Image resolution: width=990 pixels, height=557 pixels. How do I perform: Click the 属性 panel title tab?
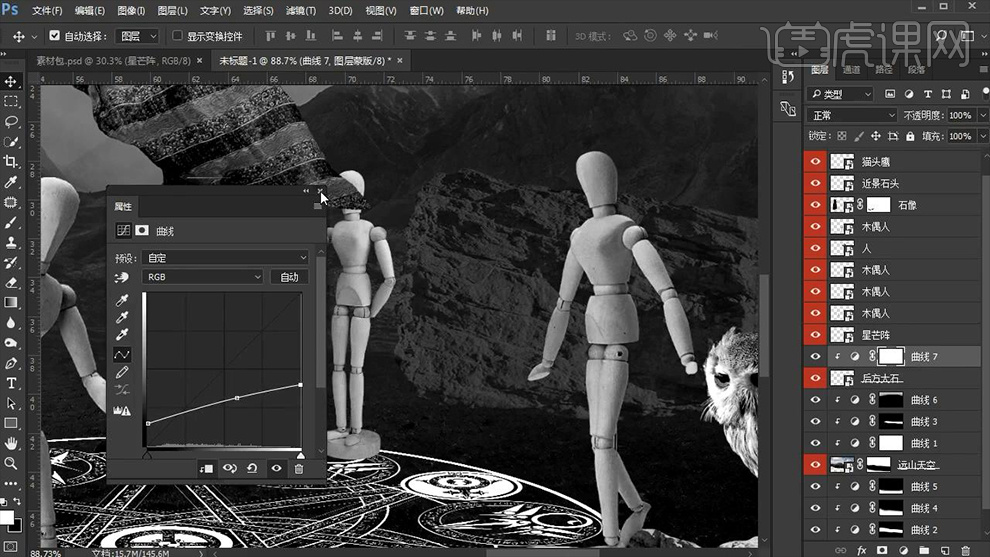[x=122, y=207]
